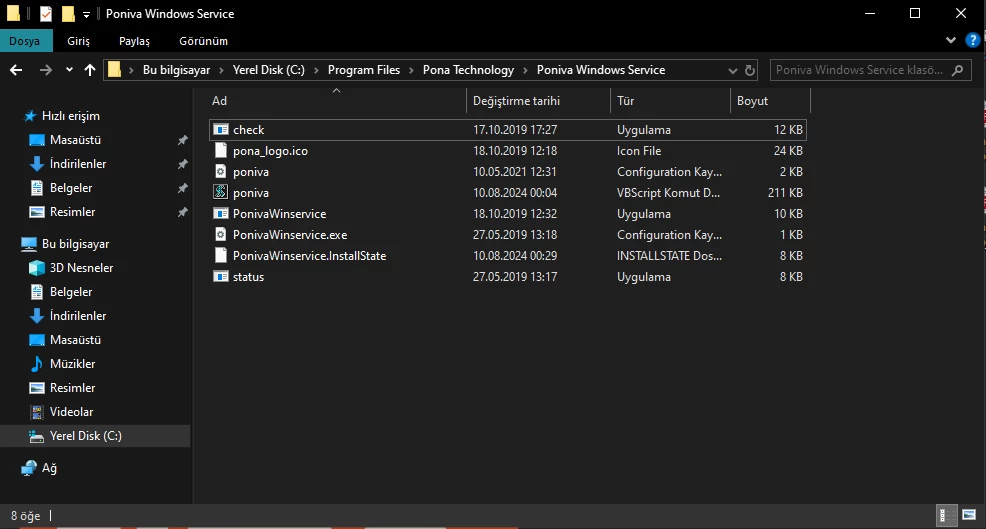Sort files by Tür column

pos(670,101)
